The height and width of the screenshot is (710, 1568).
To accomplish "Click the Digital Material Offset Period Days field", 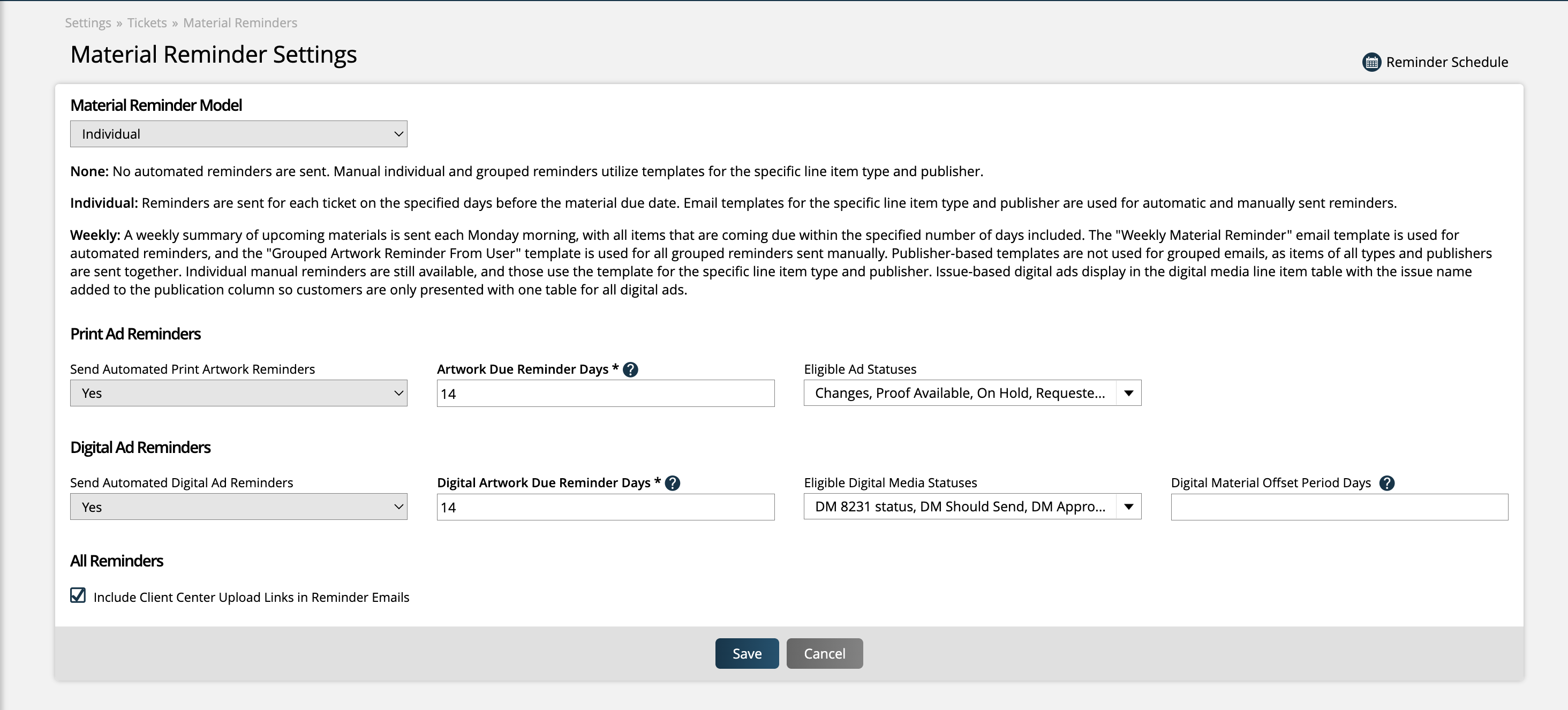I will tap(1339, 508).
